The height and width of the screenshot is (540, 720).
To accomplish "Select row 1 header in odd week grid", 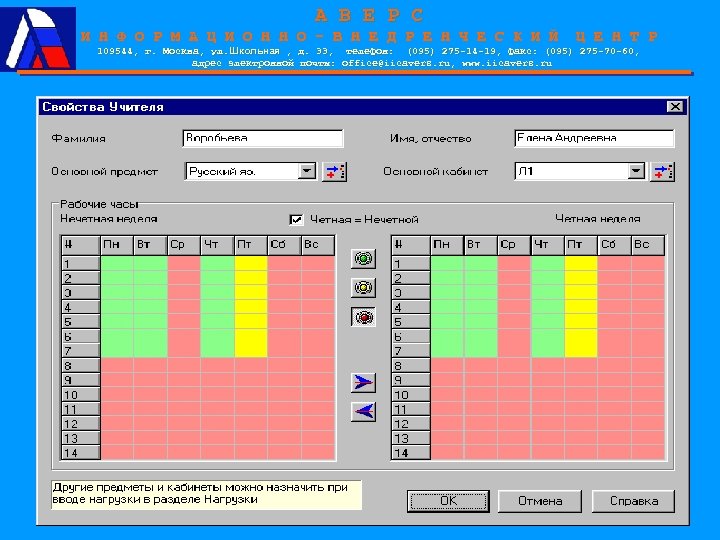I will coord(81,264).
